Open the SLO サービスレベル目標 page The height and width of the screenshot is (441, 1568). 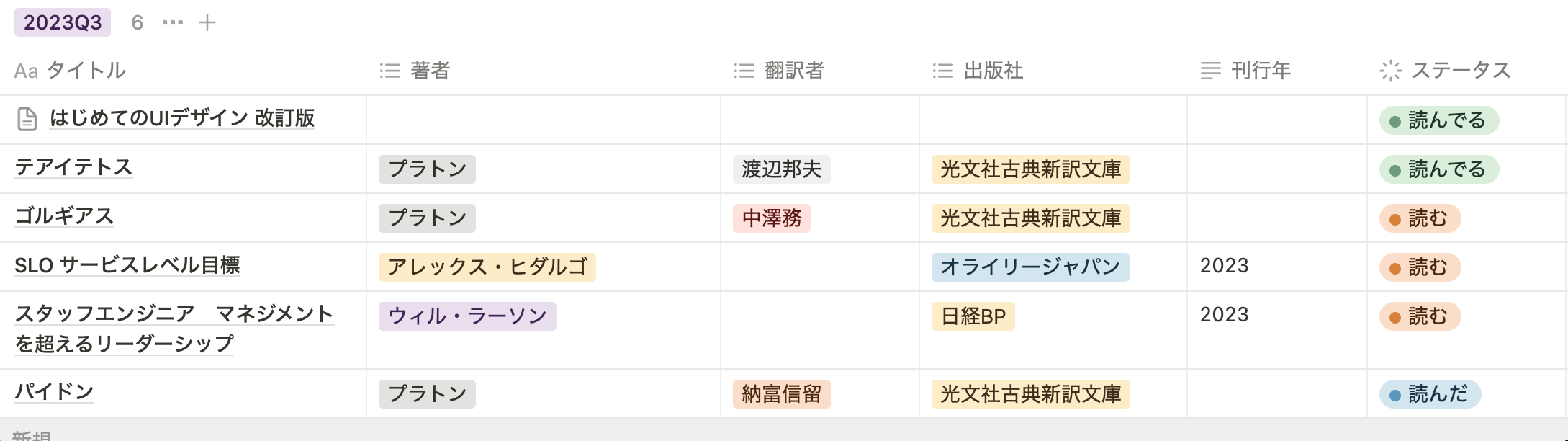pos(127,265)
